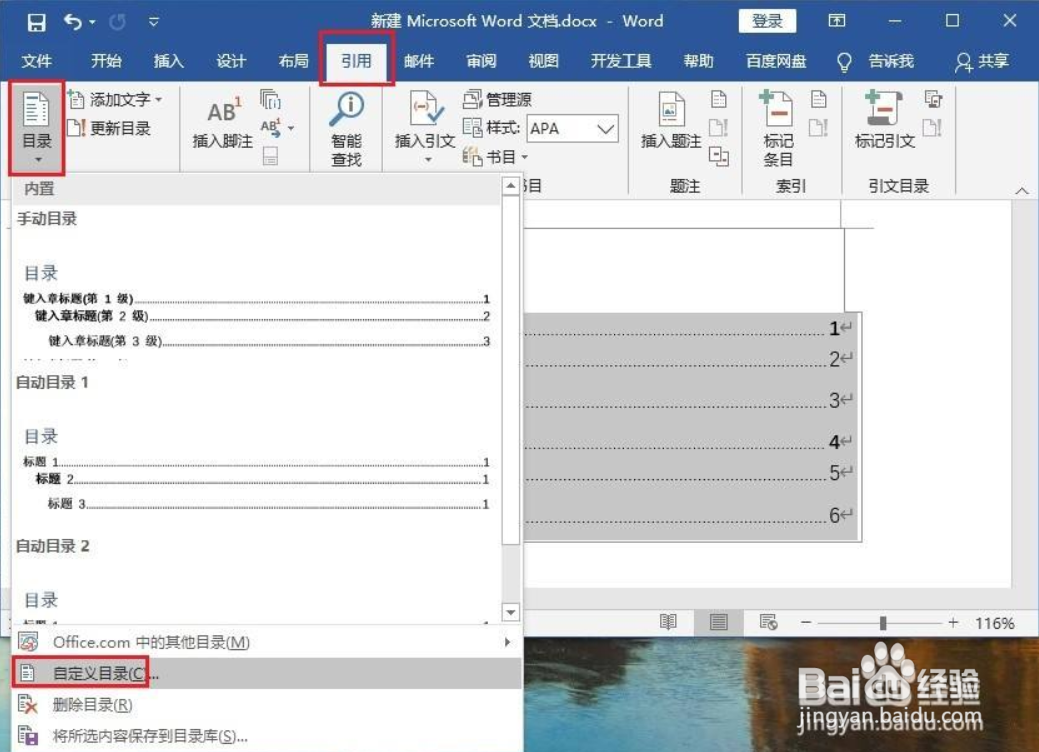The width and height of the screenshot is (1039, 752).
Task: Click the Save icon in title bar
Action: 36,23
